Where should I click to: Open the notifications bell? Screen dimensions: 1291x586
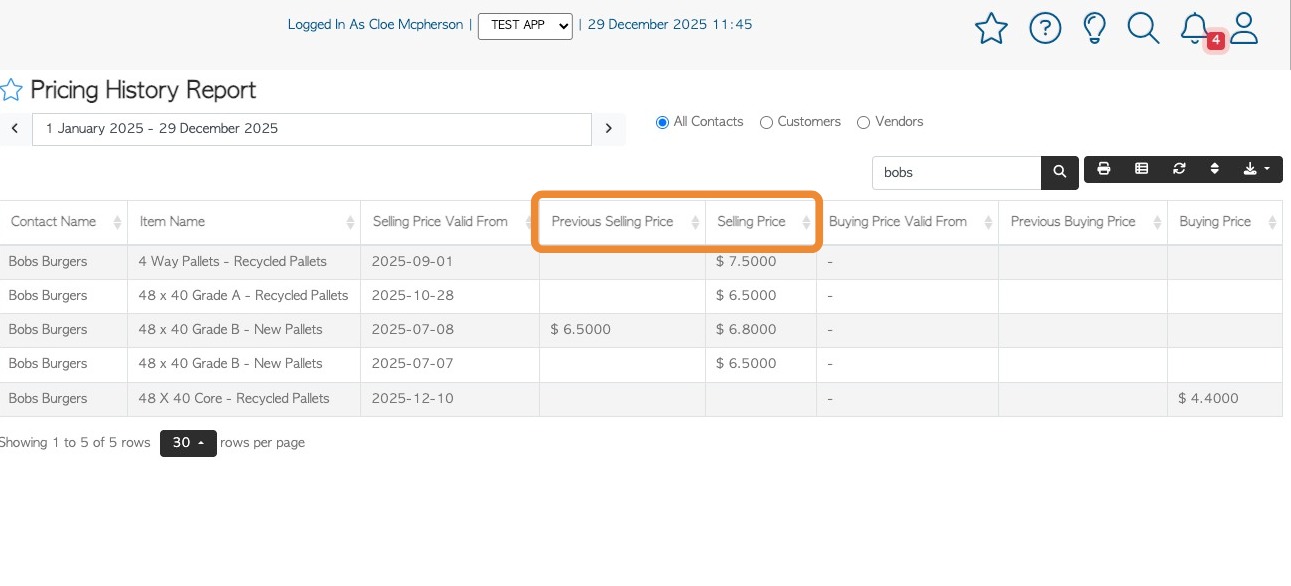(x=1194, y=29)
